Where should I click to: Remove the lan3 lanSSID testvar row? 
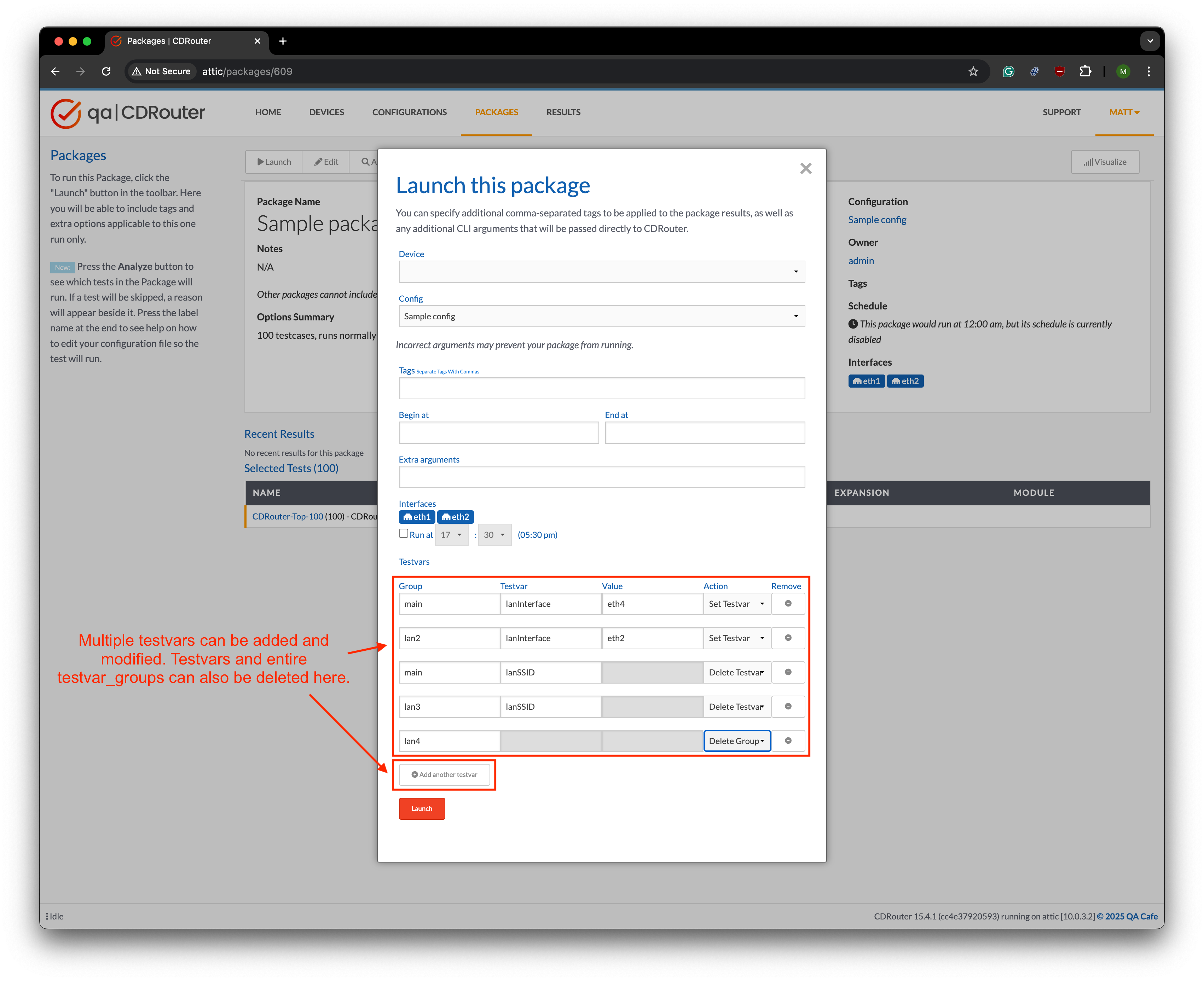[x=788, y=706]
